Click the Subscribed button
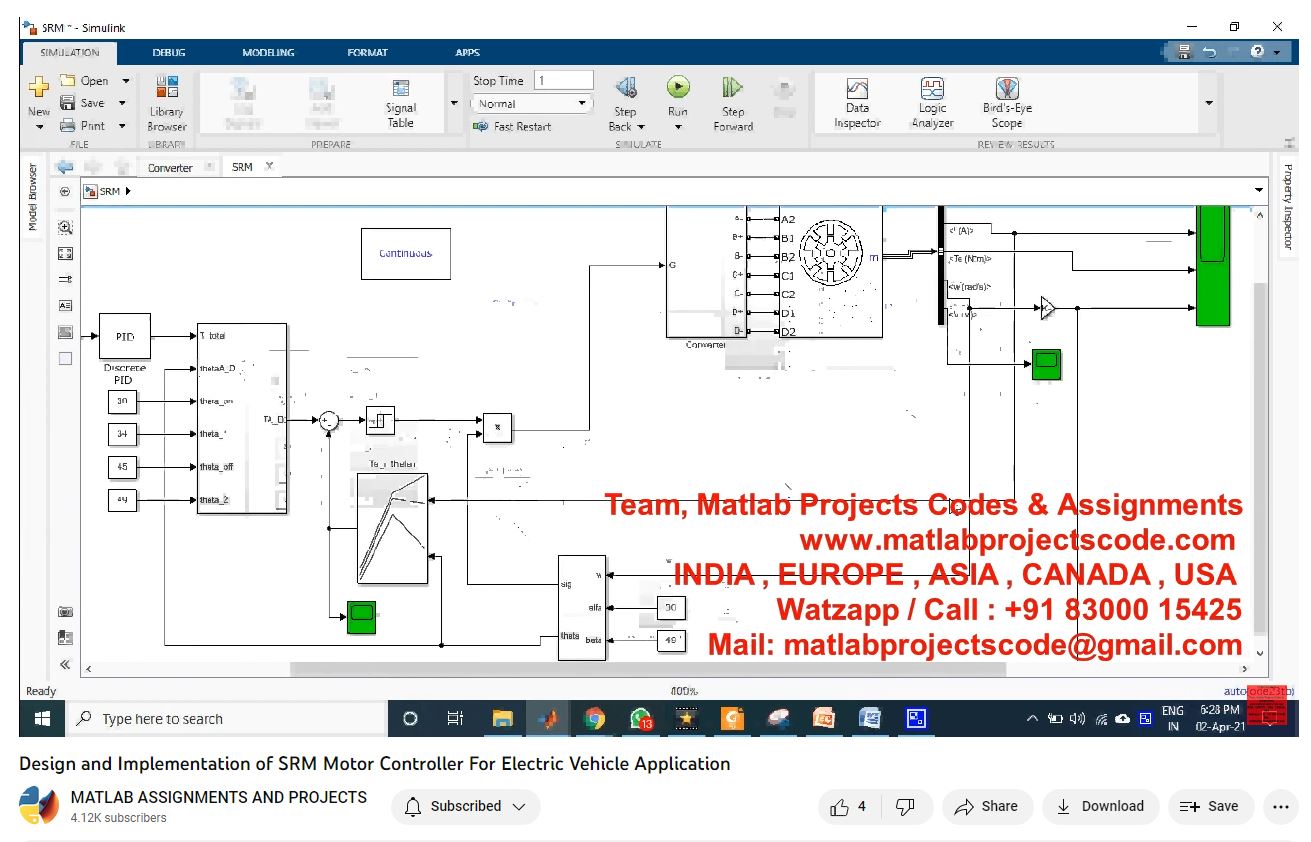The width and height of the screenshot is (1311, 842). [466, 807]
